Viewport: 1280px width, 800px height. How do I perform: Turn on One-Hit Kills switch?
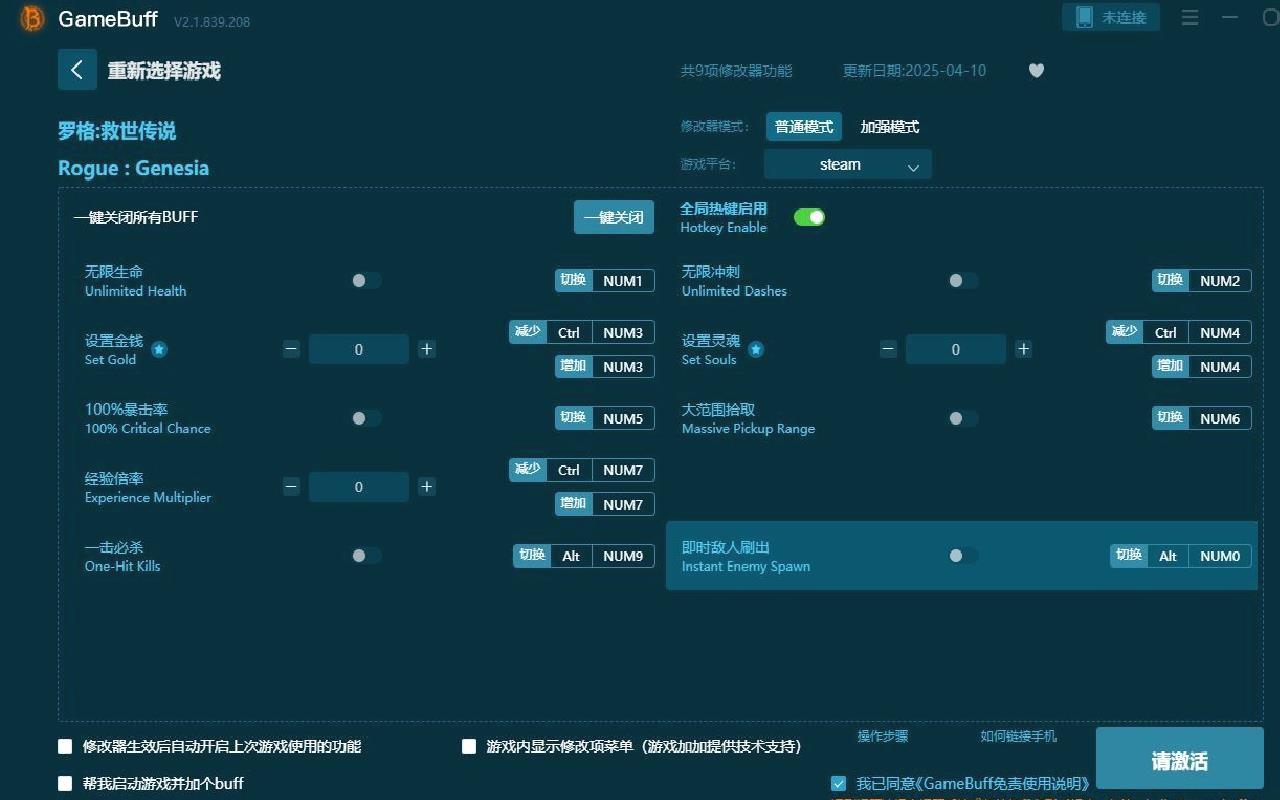pyautogui.click(x=366, y=555)
